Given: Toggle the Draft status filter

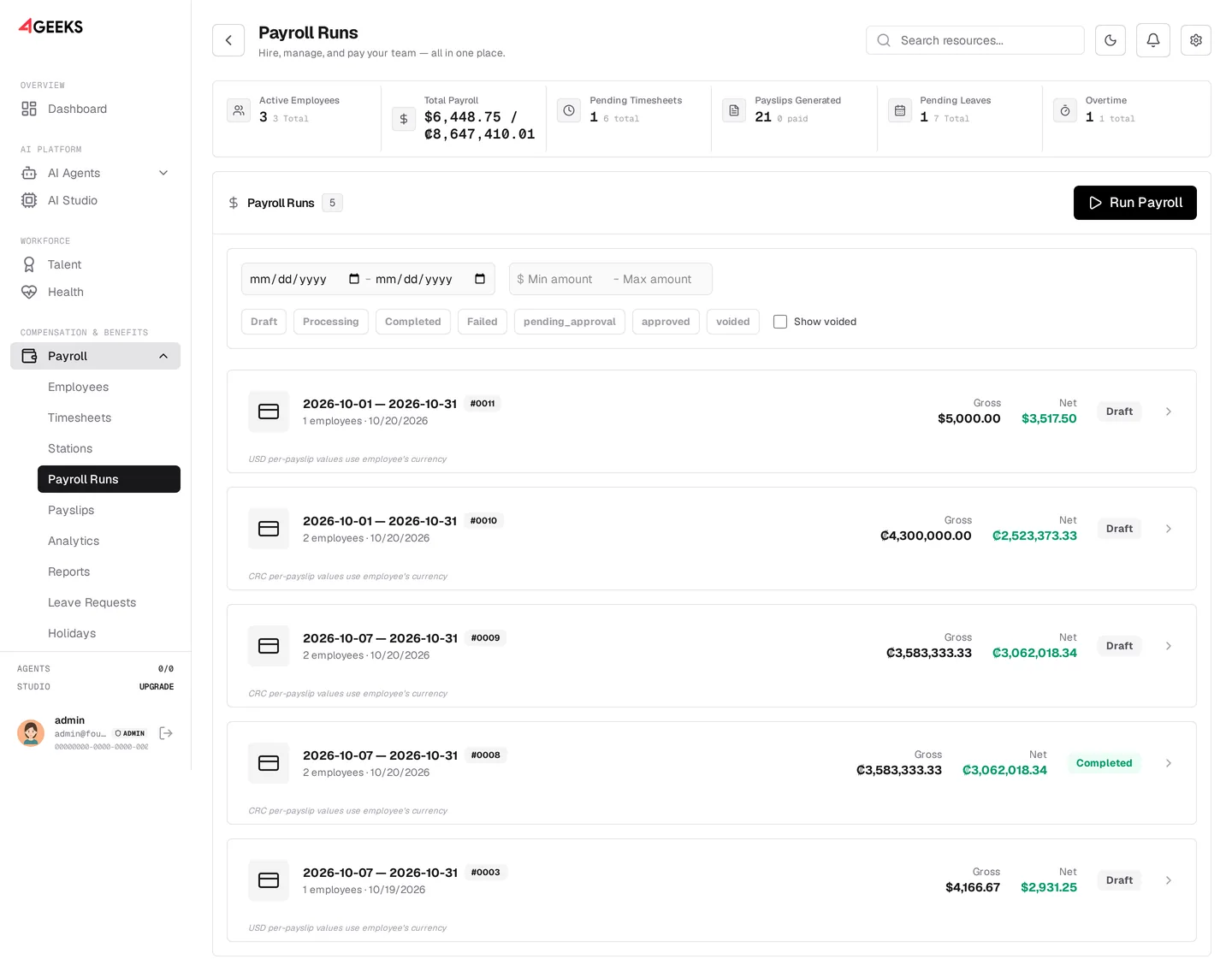Looking at the screenshot, I should point(264,322).
